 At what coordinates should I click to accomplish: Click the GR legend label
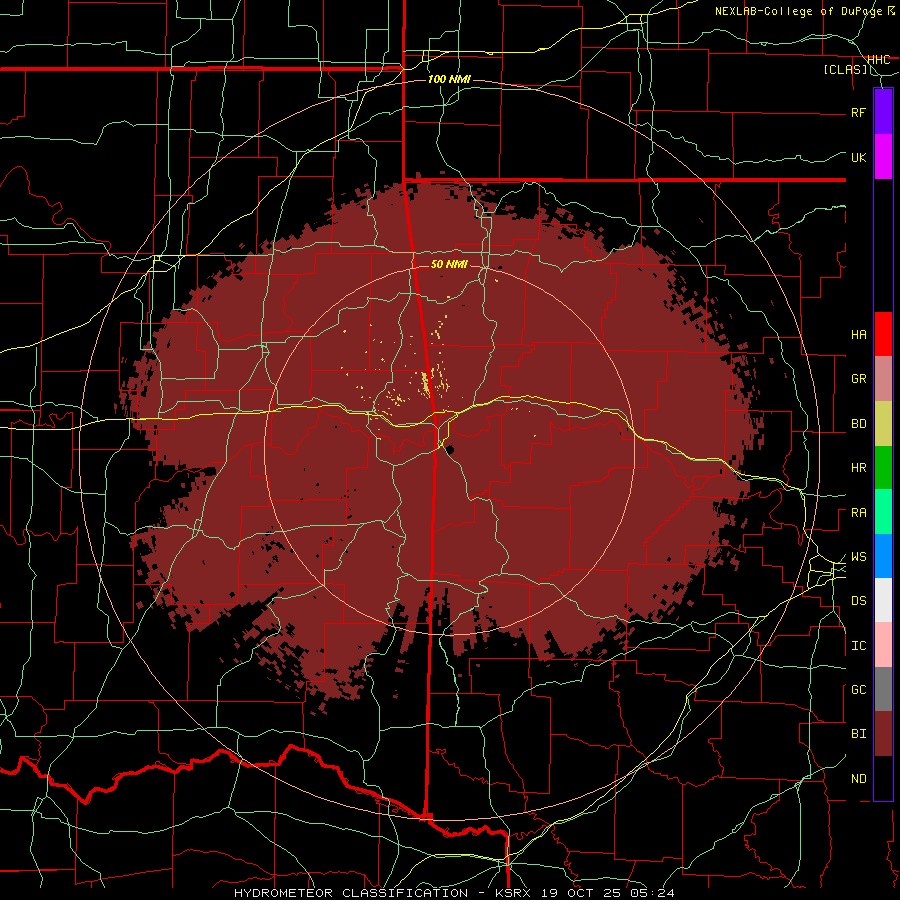pos(859,379)
